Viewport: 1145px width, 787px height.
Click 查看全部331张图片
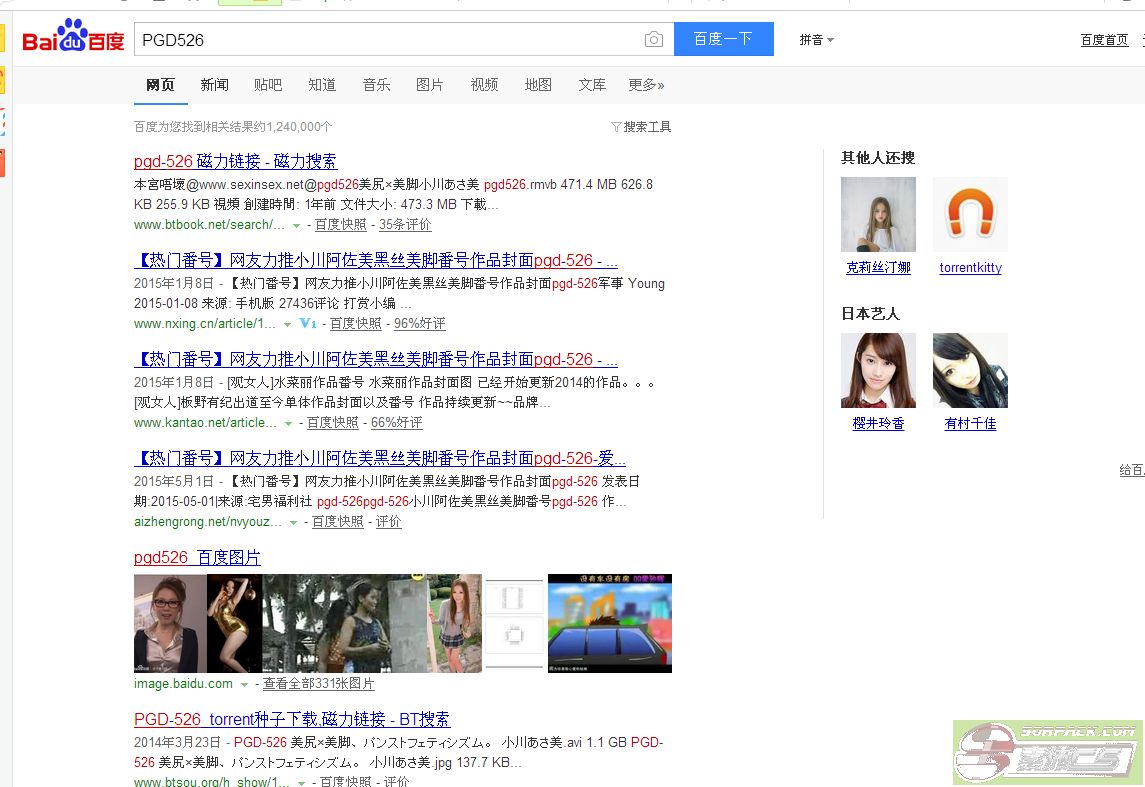tap(318, 683)
